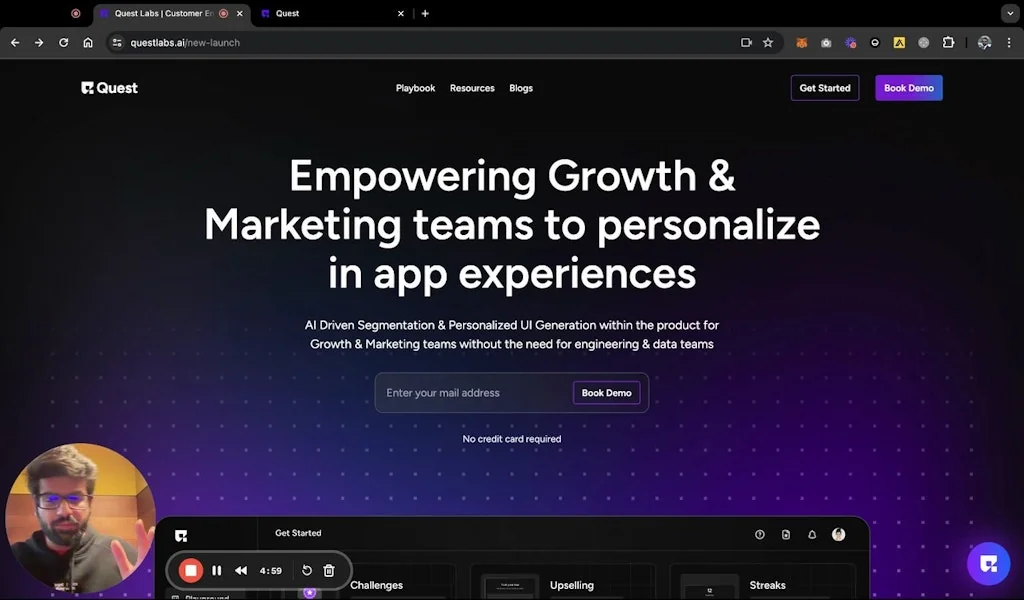Open the help icon in the embedded dashboard
Screen dimensions: 1024x600
(x=760, y=534)
